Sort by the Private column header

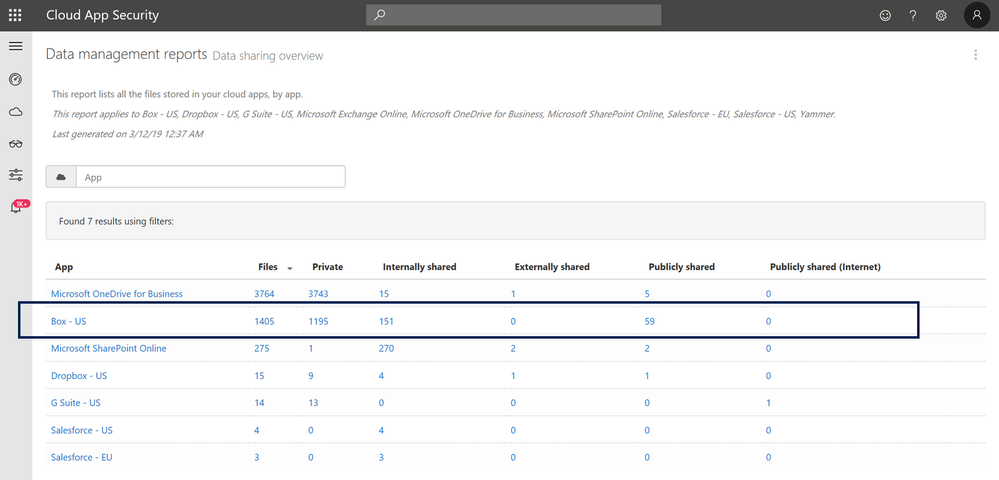click(x=327, y=267)
